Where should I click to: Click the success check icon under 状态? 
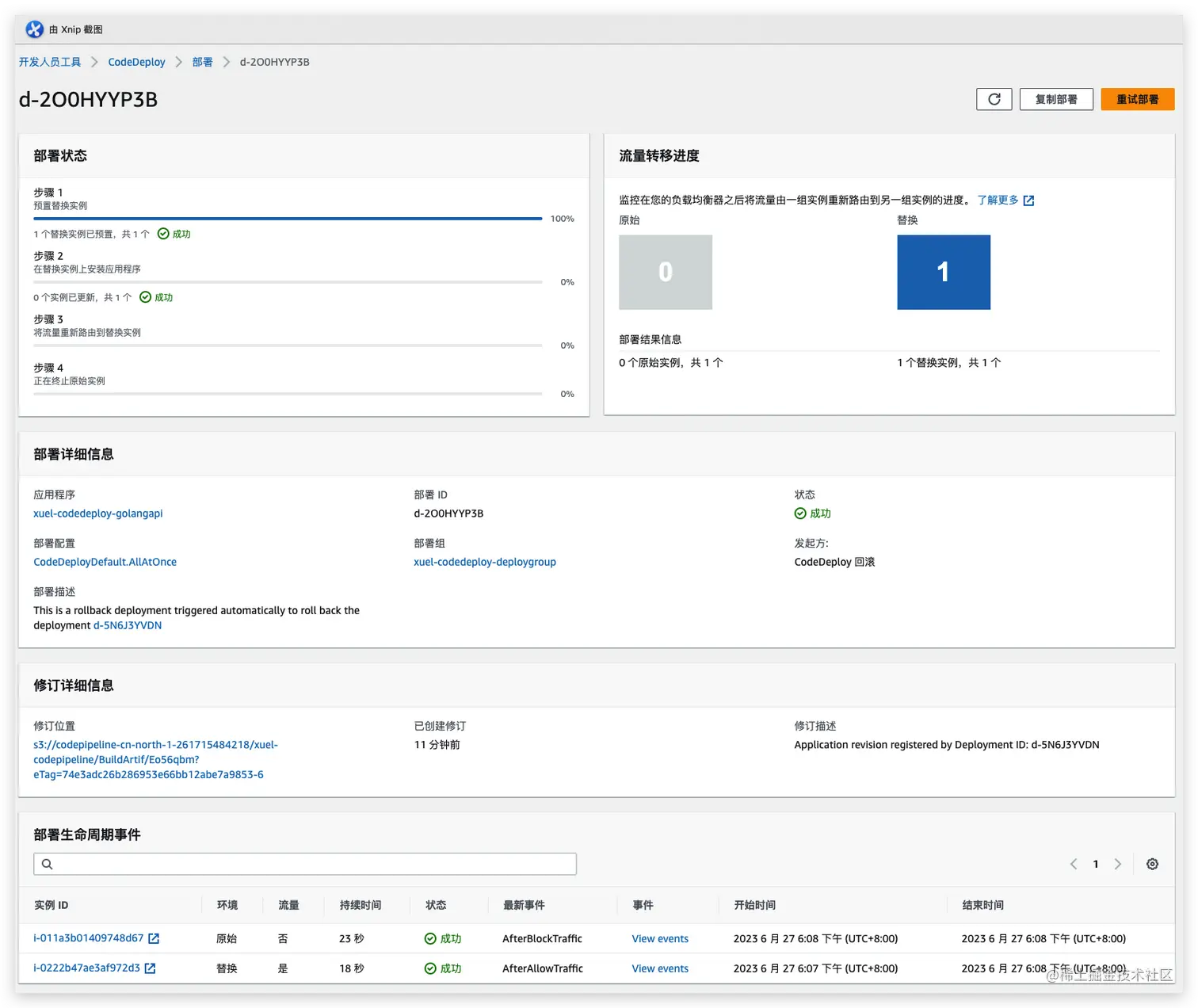pyautogui.click(x=800, y=514)
